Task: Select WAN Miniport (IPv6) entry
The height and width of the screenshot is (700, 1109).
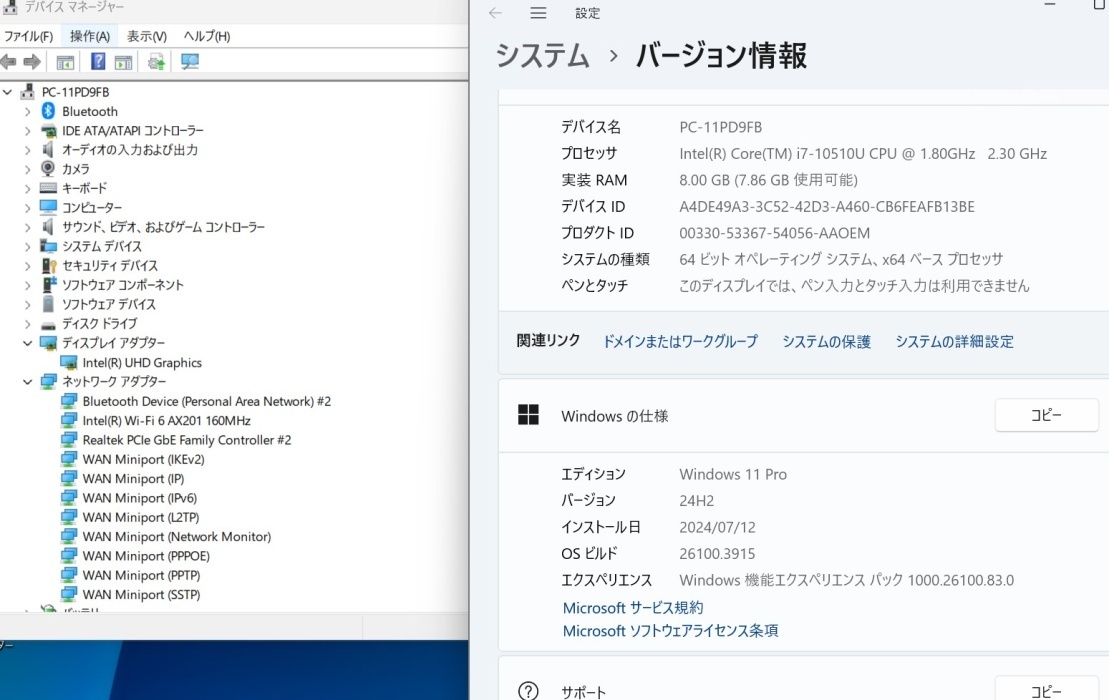Action: 139,498
